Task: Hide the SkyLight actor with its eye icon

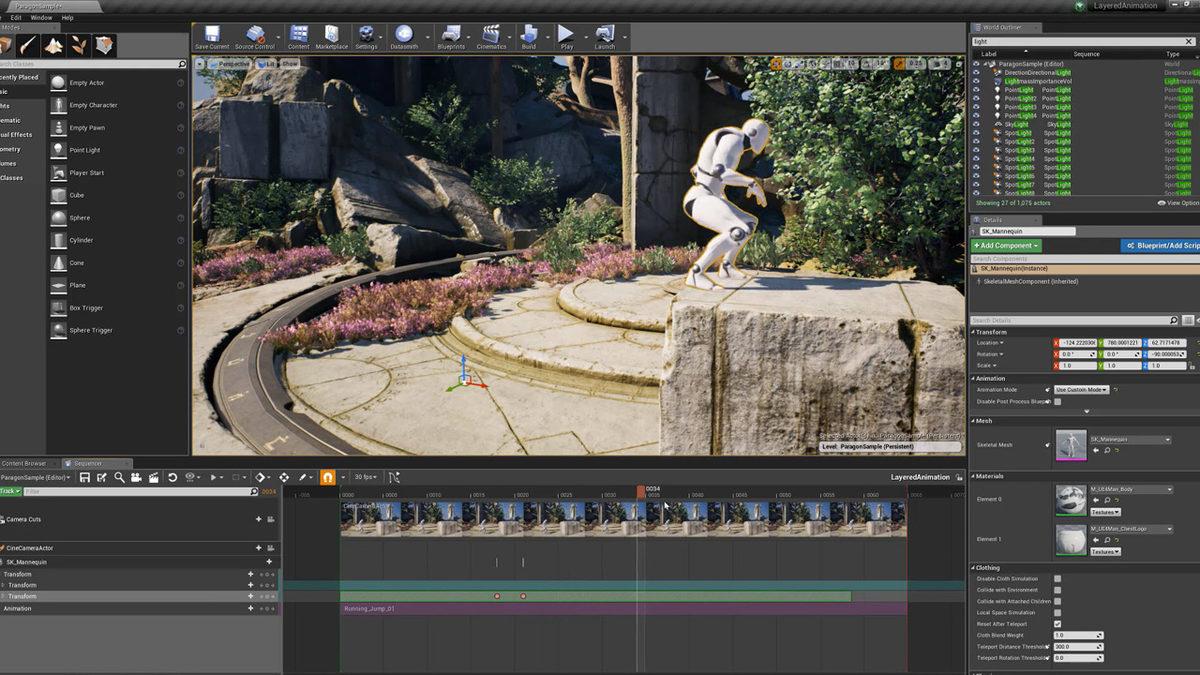Action: pyautogui.click(x=977, y=124)
